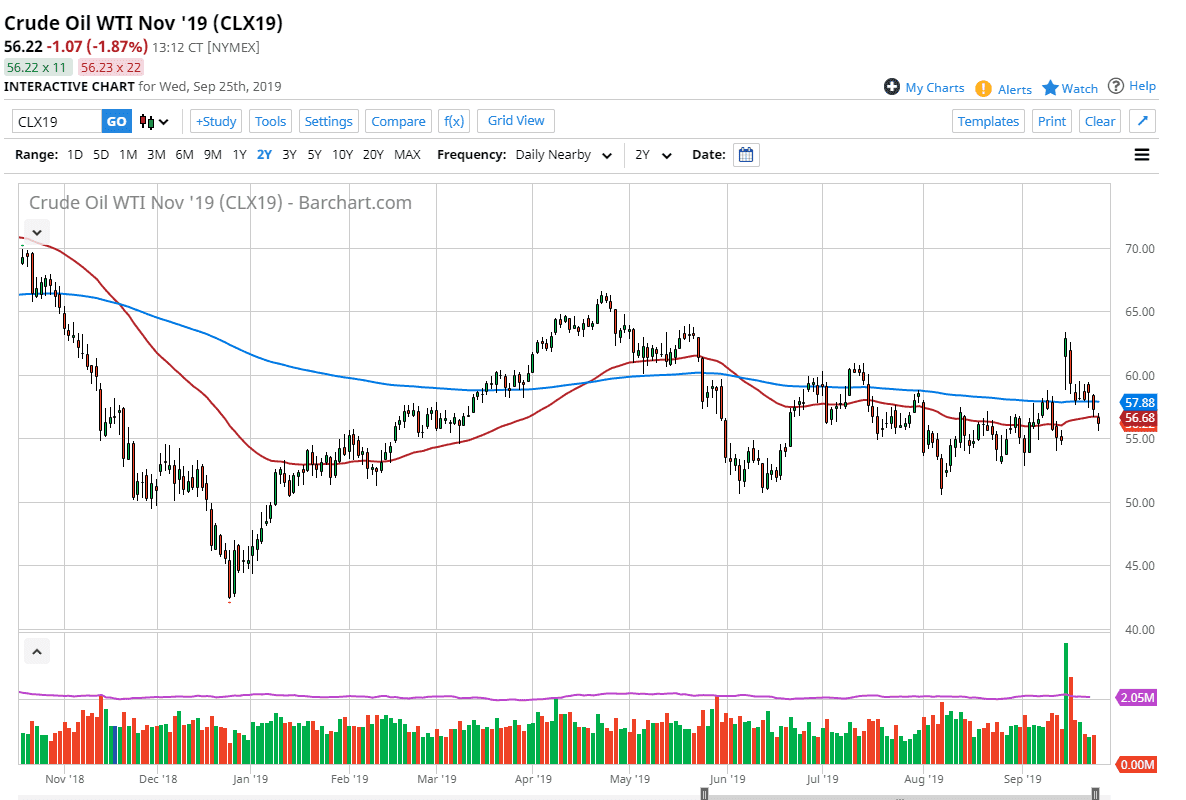Click the pop-out arrow icon beside Clear

1140,120
